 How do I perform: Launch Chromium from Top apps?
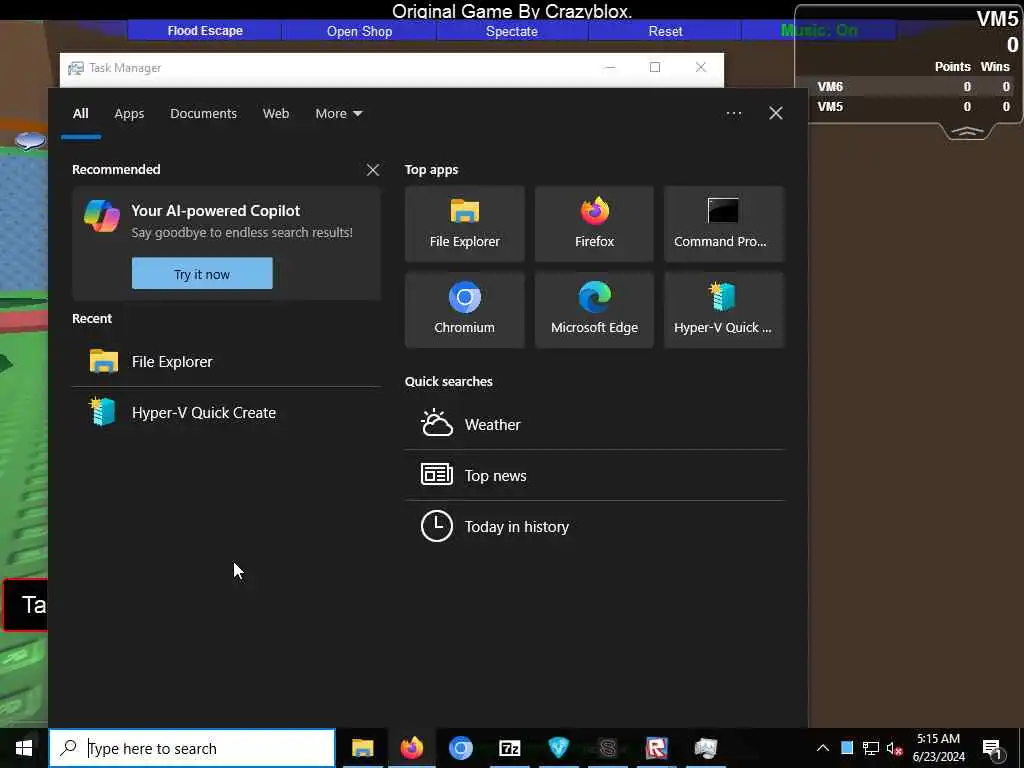point(464,310)
